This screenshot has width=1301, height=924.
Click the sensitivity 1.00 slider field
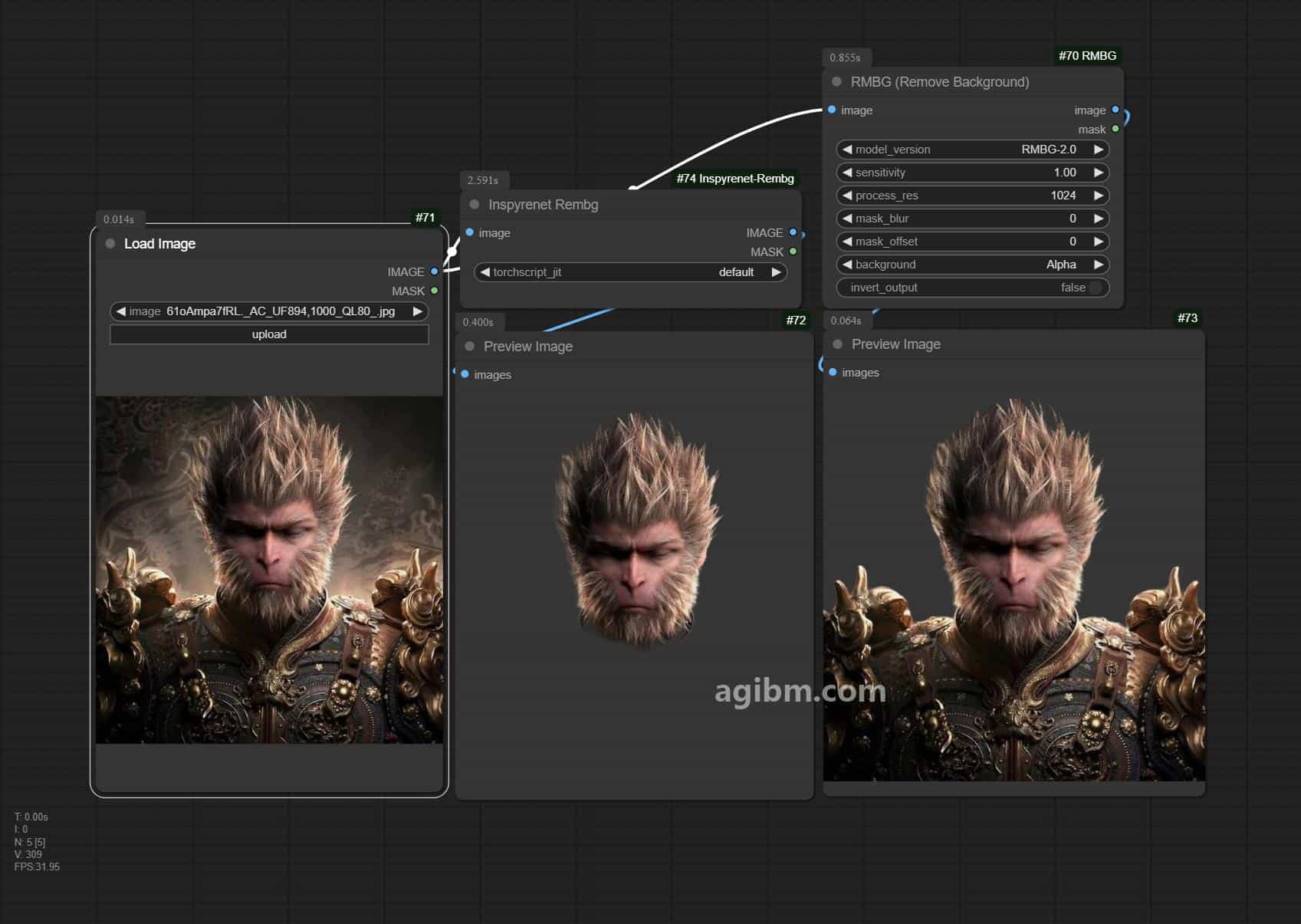tap(973, 173)
